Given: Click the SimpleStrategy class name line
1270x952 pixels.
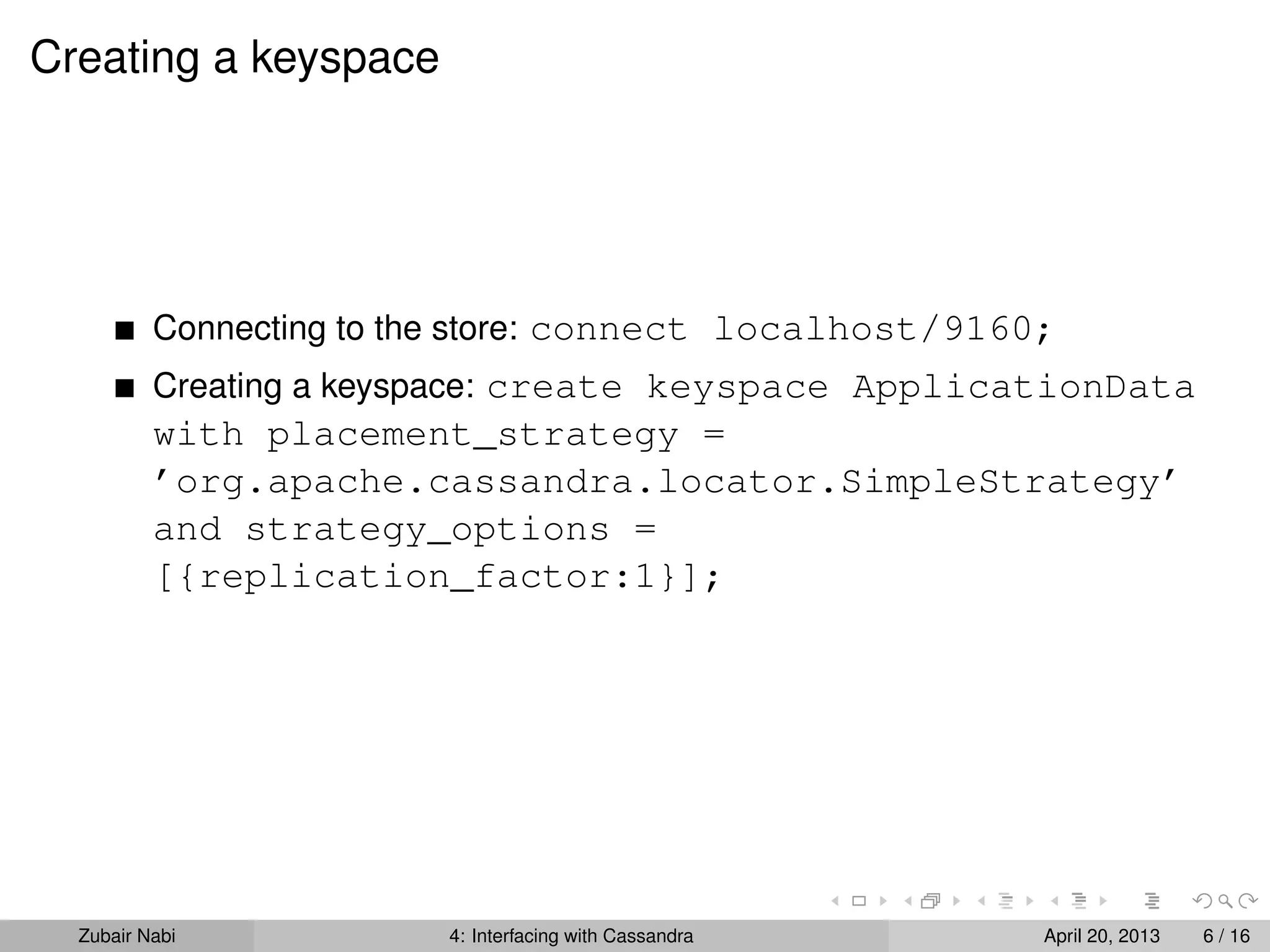Looking at the screenshot, I should [664, 483].
